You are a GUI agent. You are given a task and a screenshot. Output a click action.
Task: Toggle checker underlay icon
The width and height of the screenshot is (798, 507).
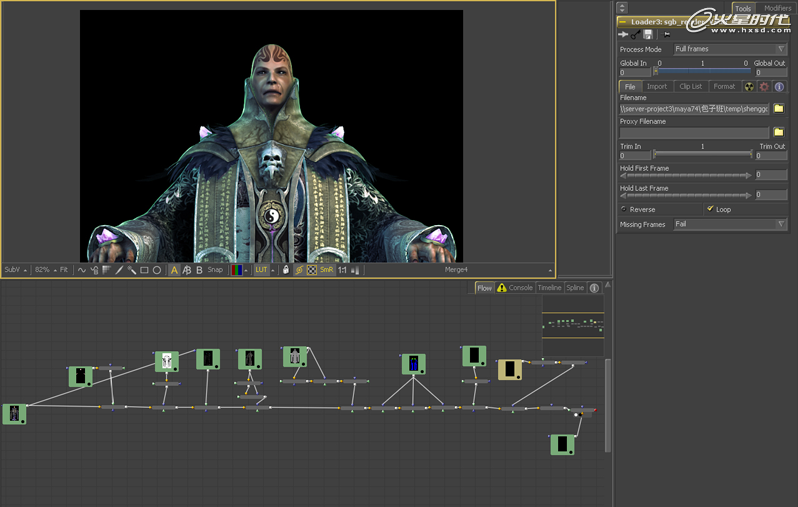[x=311, y=270]
